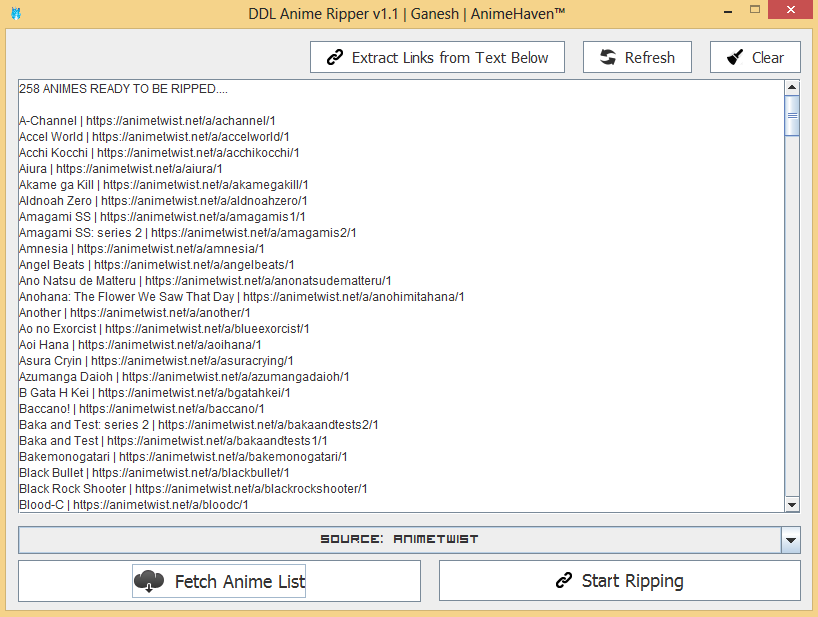Select the Bakemonogatari line
Screen dimensions: 818x617
pos(183,457)
